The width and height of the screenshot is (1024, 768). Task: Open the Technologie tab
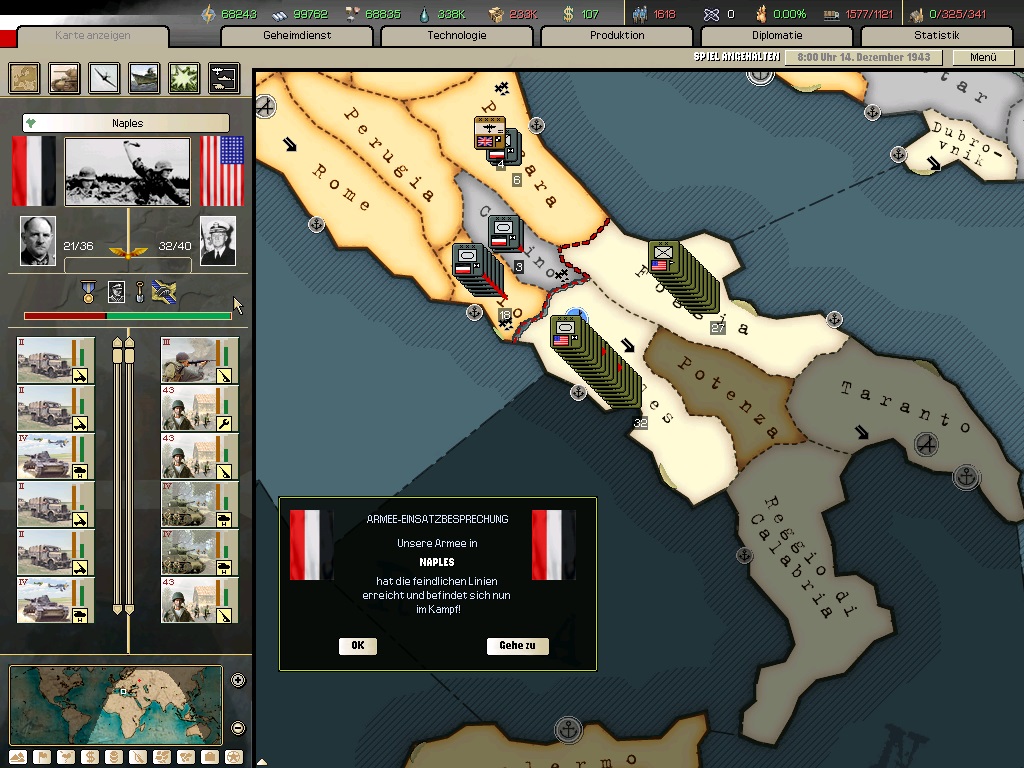click(457, 35)
